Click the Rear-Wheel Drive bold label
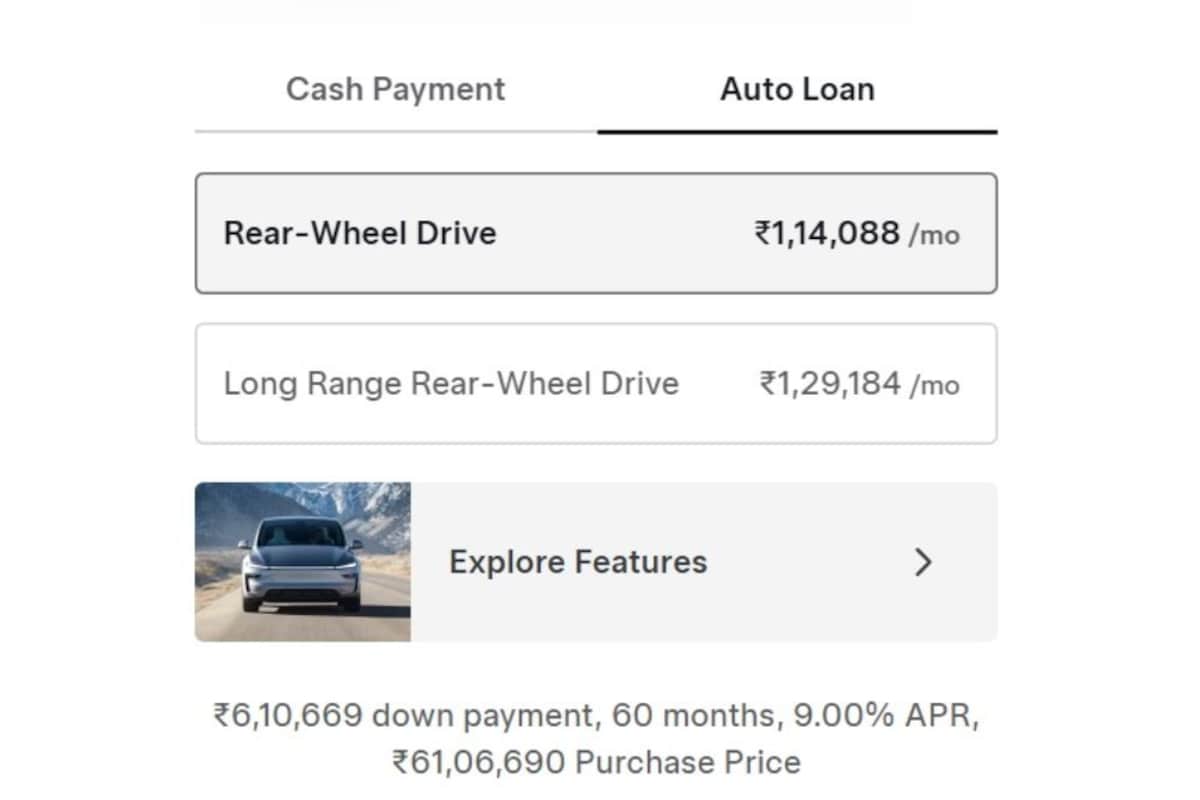Image resolution: width=1200 pixels, height=800 pixels. tap(360, 234)
